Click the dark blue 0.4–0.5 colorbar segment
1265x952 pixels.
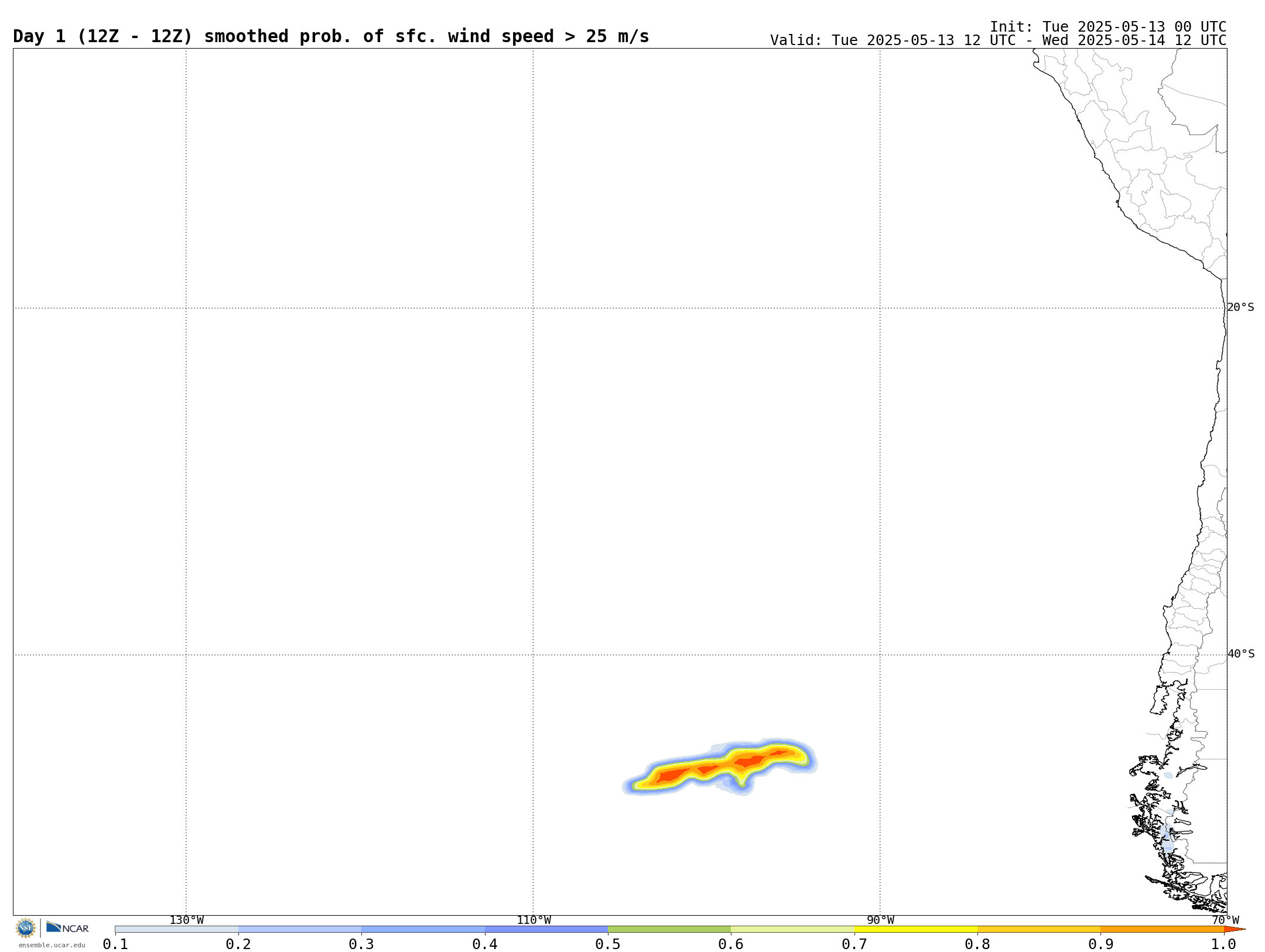[546, 929]
